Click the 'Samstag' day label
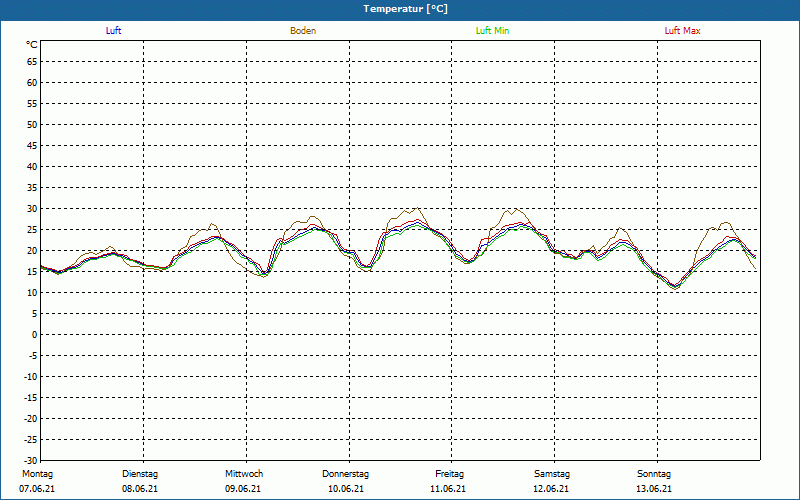The width and height of the screenshot is (800, 500). [x=552, y=474]
